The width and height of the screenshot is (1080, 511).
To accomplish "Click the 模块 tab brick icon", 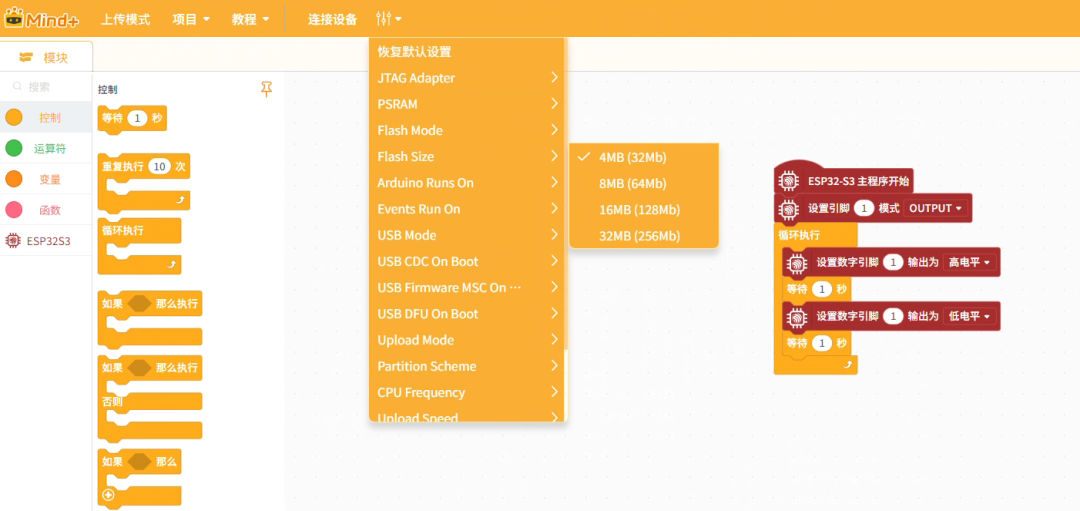I will [27, 58].
